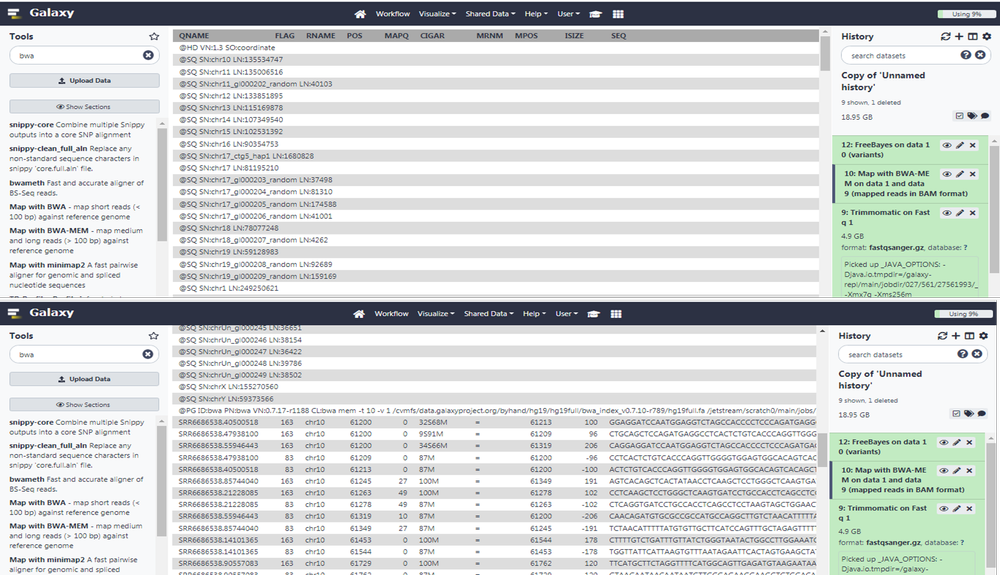Open Visualize dropdown in lower masthead
Screen dimensions: 1000x575
[436, 314]
